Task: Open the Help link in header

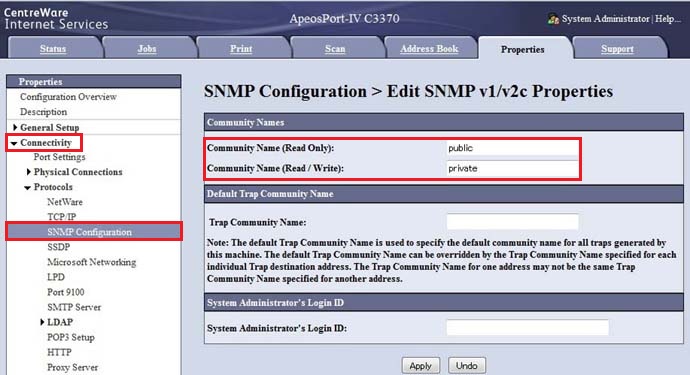Action: pos(667,19)
